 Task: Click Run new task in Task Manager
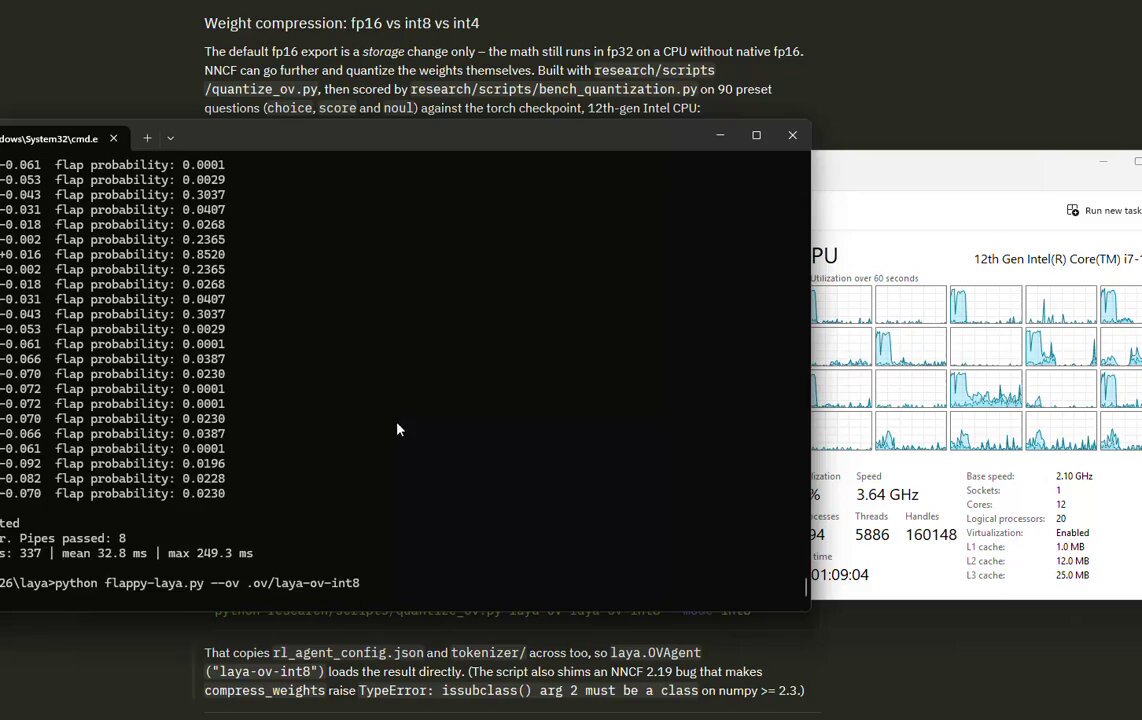pos(1103,210)
